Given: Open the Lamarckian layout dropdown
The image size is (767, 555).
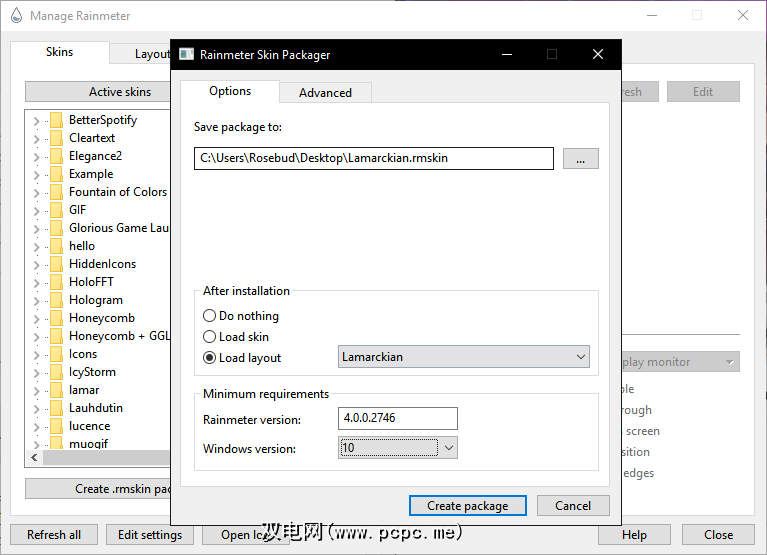Looking at the screenshot, I should tap(464, 357).
